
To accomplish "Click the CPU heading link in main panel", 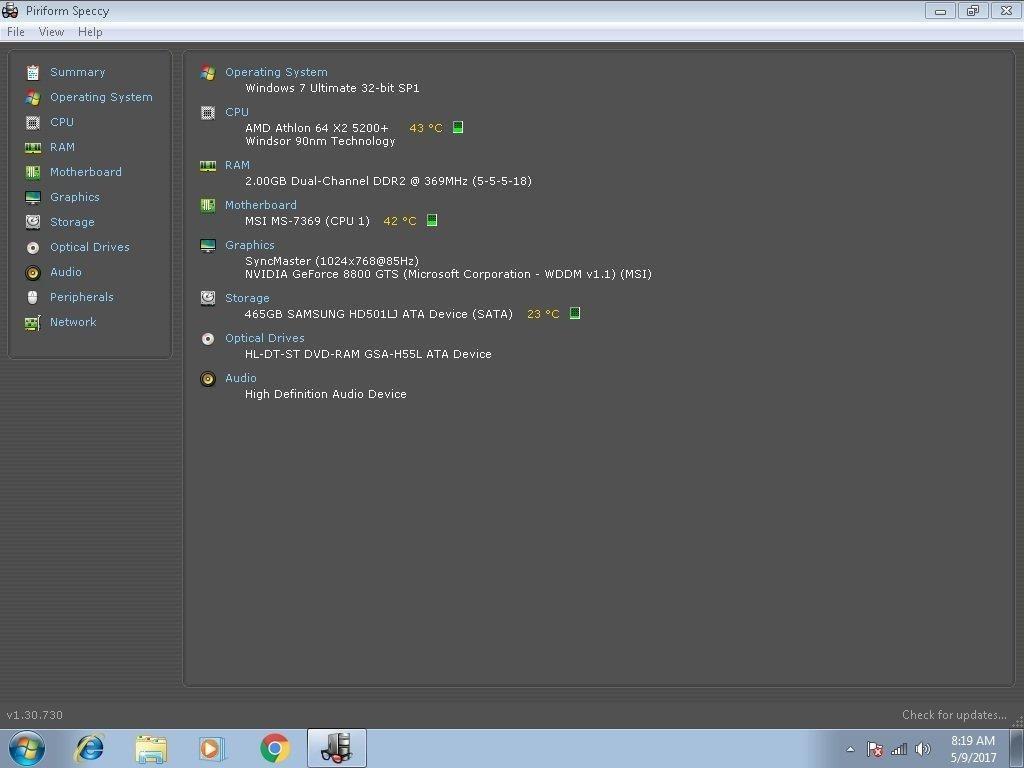I will pyautogui.click(x=237, y=112).
